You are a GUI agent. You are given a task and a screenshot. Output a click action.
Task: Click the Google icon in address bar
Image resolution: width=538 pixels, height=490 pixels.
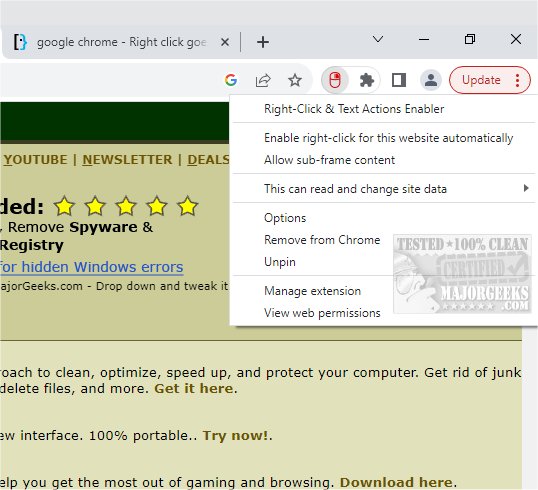tap(231, 80)
